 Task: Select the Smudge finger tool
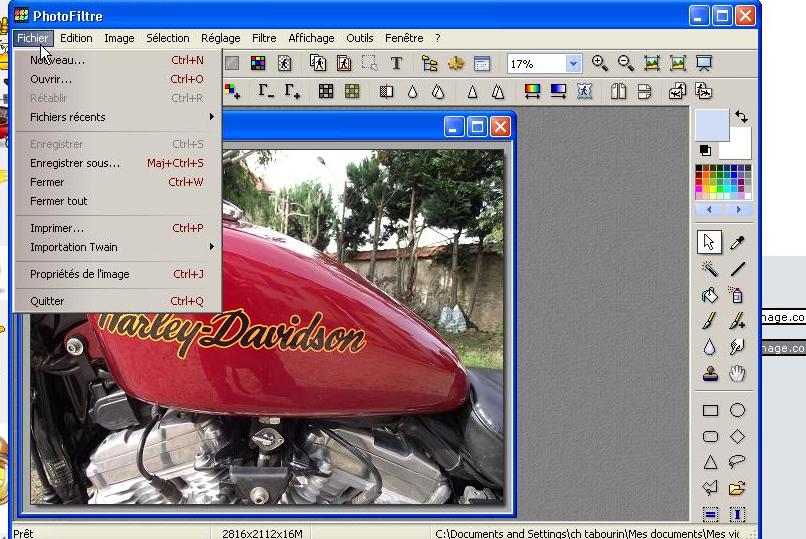tap(737, 347)
